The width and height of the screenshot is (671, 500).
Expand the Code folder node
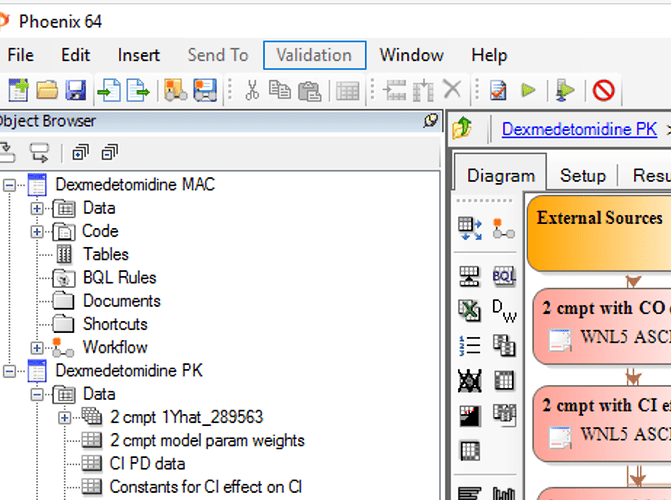[x=37, y=232]
